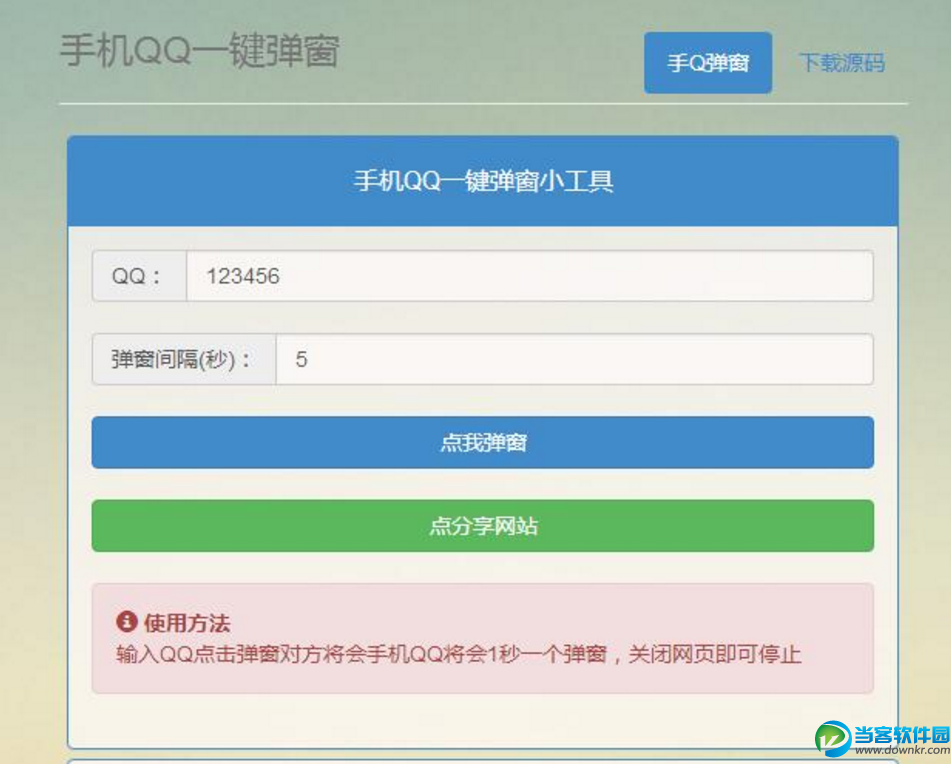Click the instruction text starting 输入QQ点击弹窗
This screenshot has height=764, width=951.
click(x=459, y=654)
